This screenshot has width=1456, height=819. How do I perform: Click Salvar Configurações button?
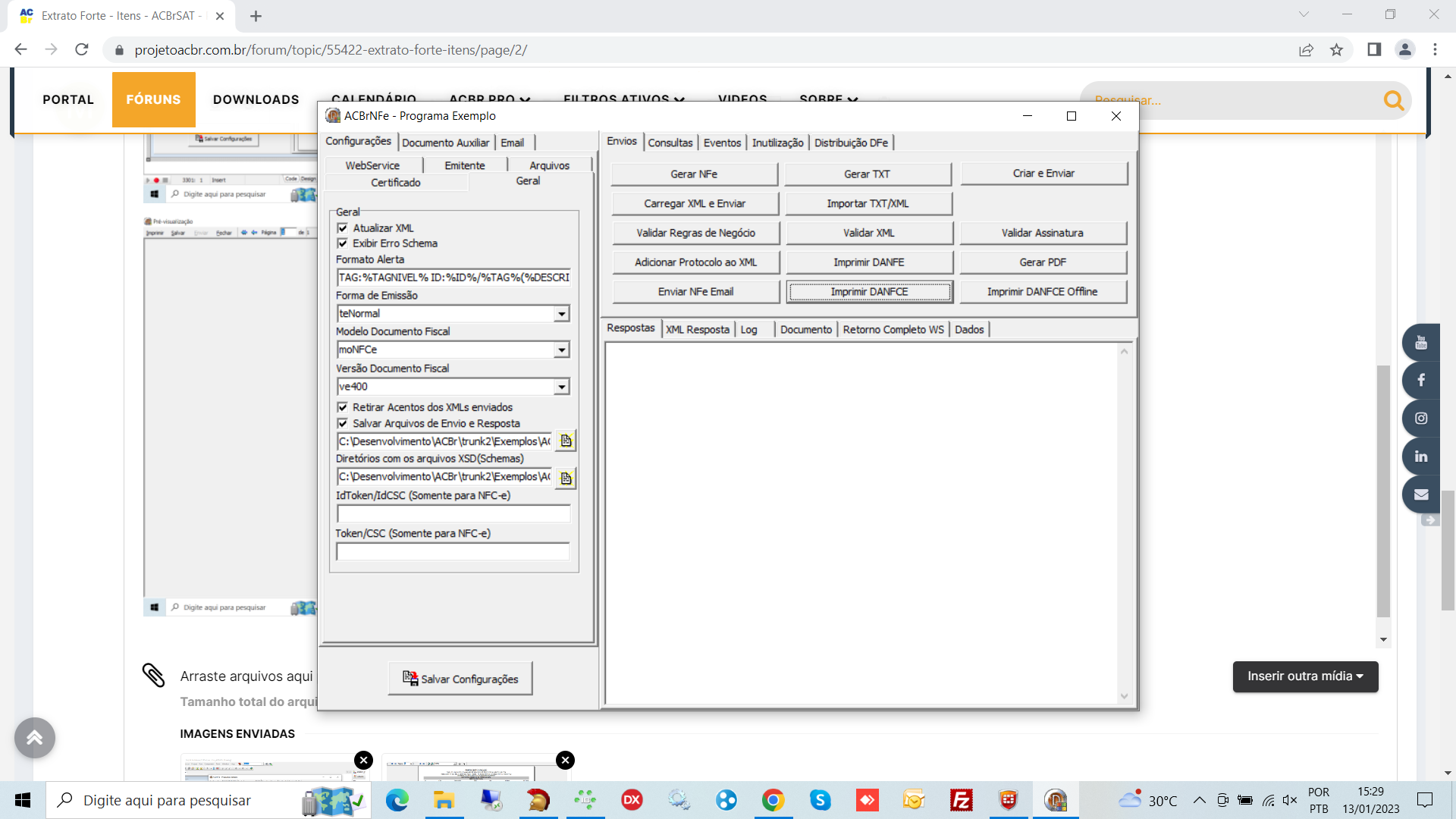pyautogui.click(x=460, y=679)
